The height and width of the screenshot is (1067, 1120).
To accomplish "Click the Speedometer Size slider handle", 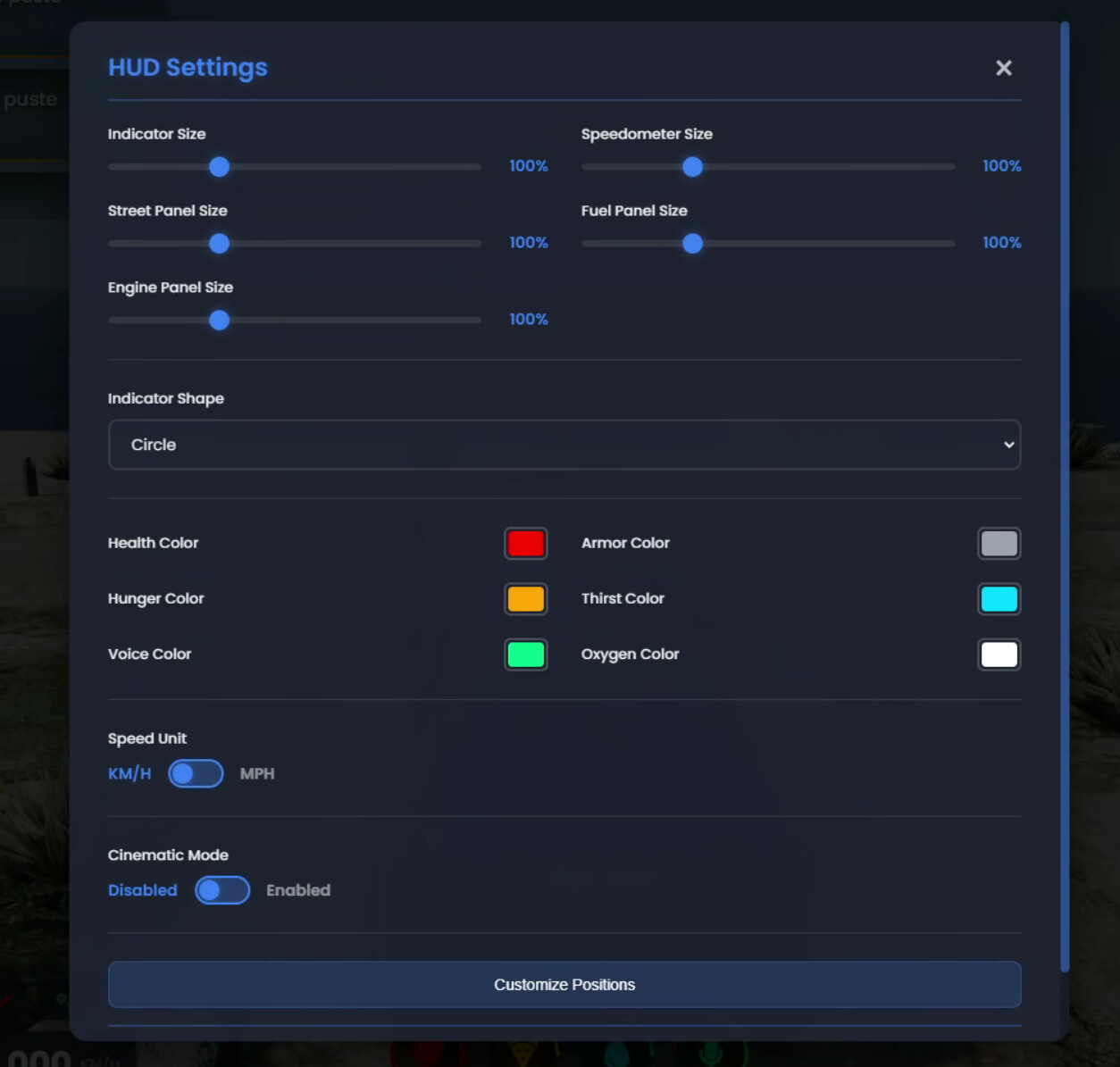I will tap(692, 167).
